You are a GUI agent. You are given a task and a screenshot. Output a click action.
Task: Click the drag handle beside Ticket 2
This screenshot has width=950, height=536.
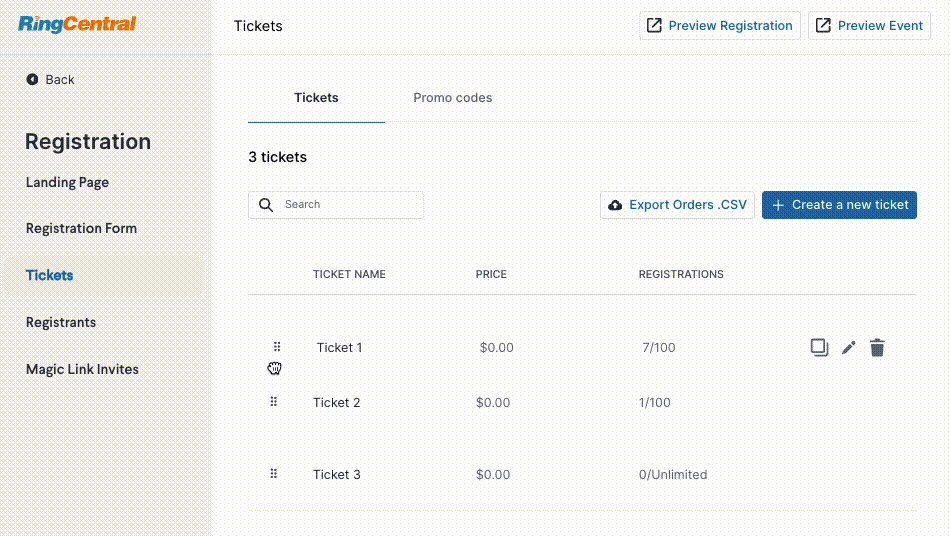(273, 402)
